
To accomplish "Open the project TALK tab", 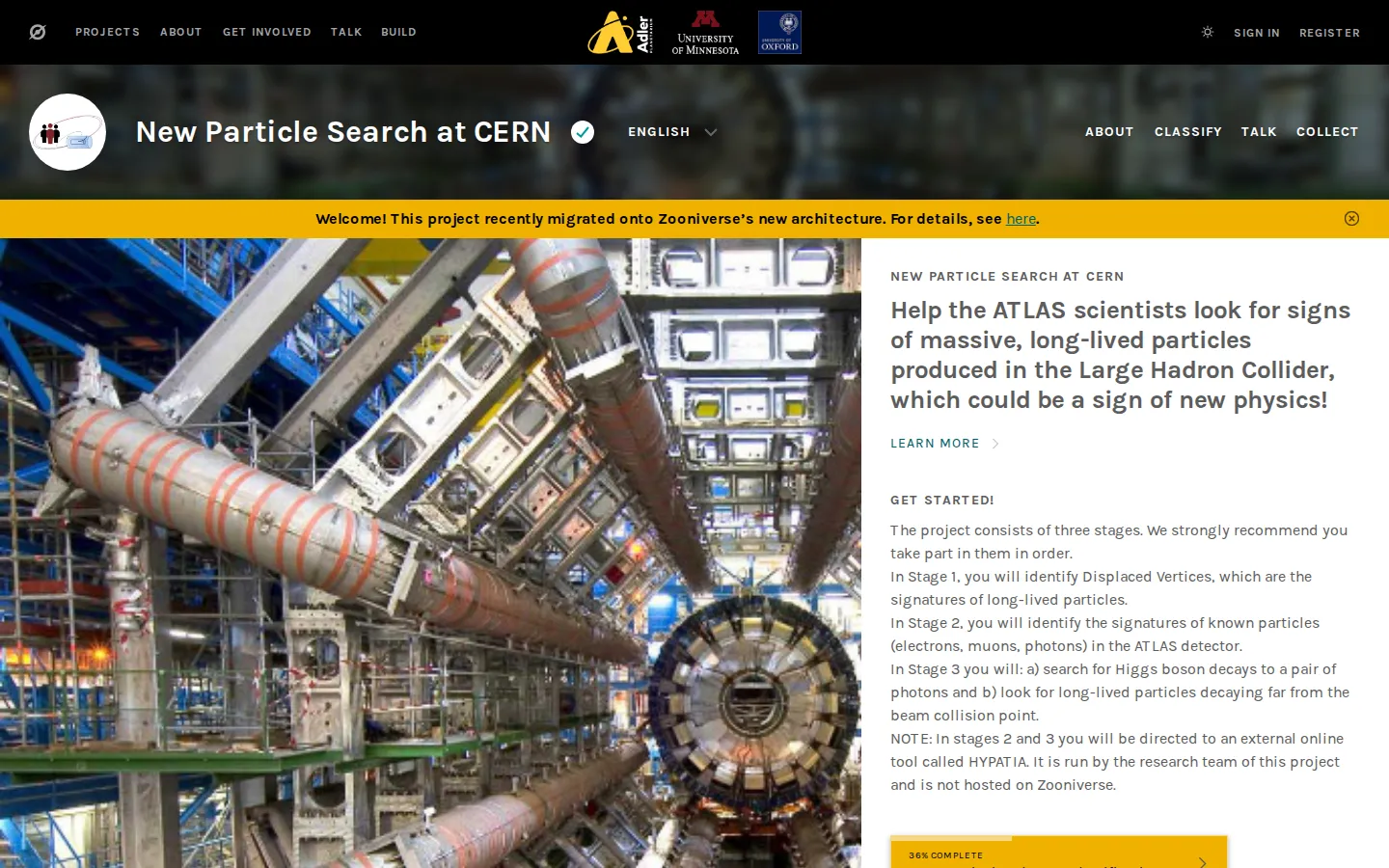I will 1259,132.
